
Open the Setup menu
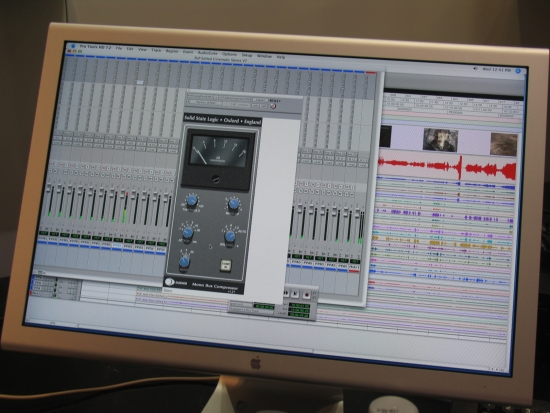click(247, 55)
